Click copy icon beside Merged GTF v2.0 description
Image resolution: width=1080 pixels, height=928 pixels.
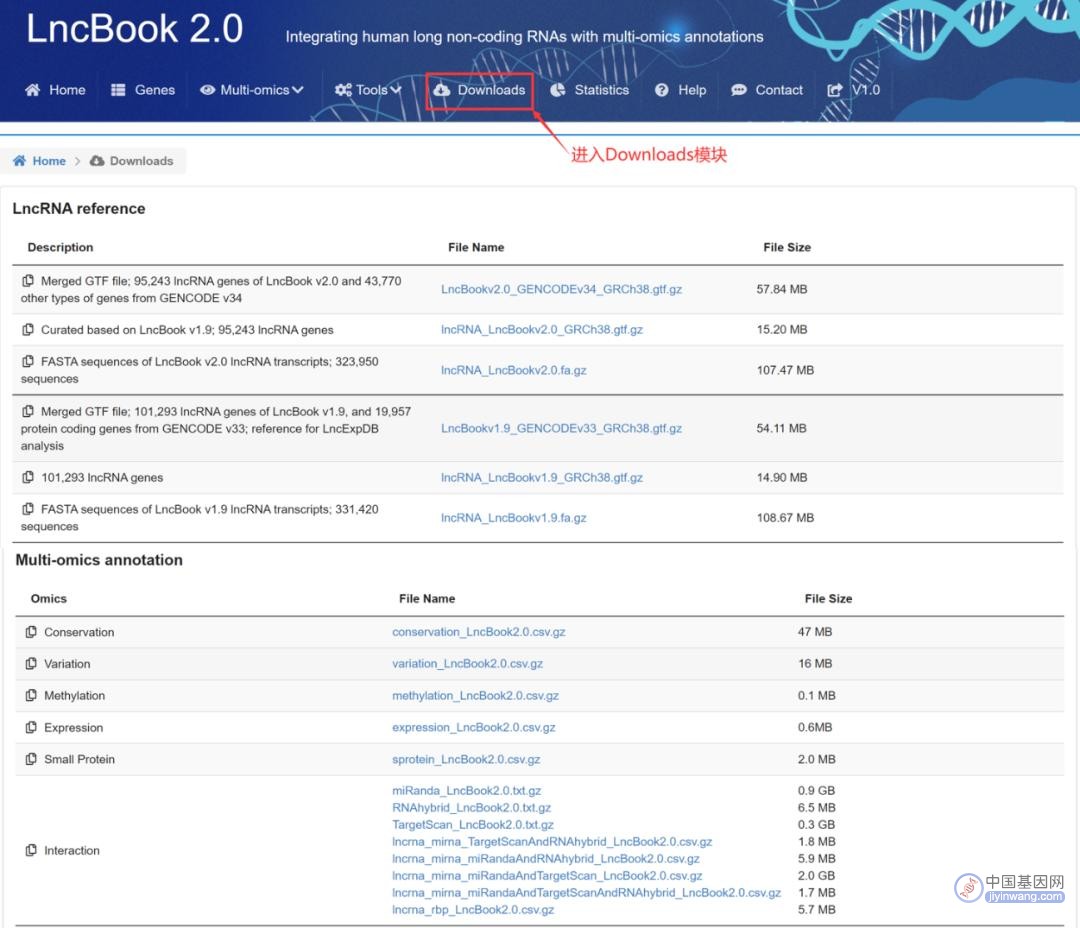[28, 281]
